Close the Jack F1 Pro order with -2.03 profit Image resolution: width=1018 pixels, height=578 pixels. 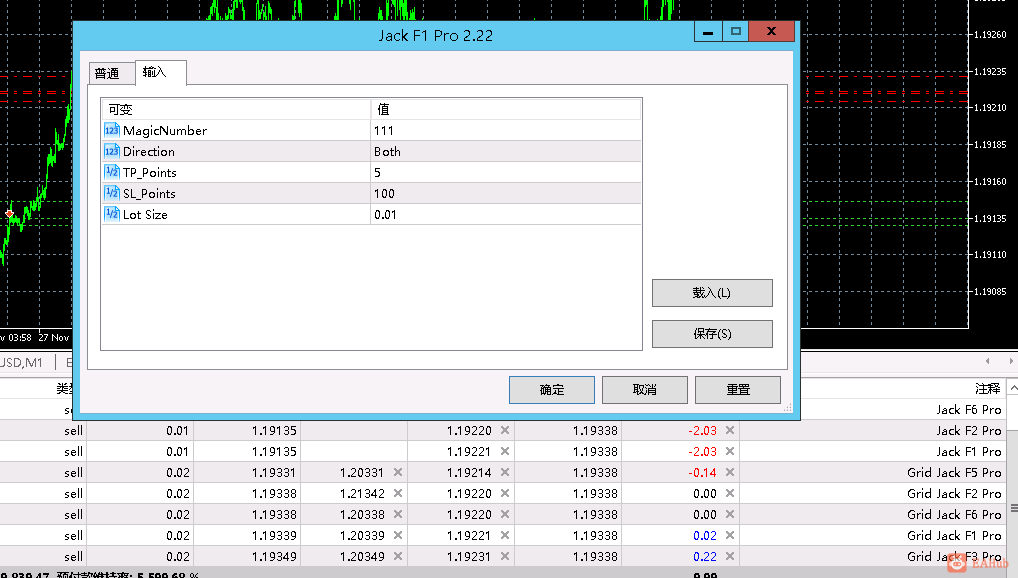pyautogui.click(x=730, y=451)
